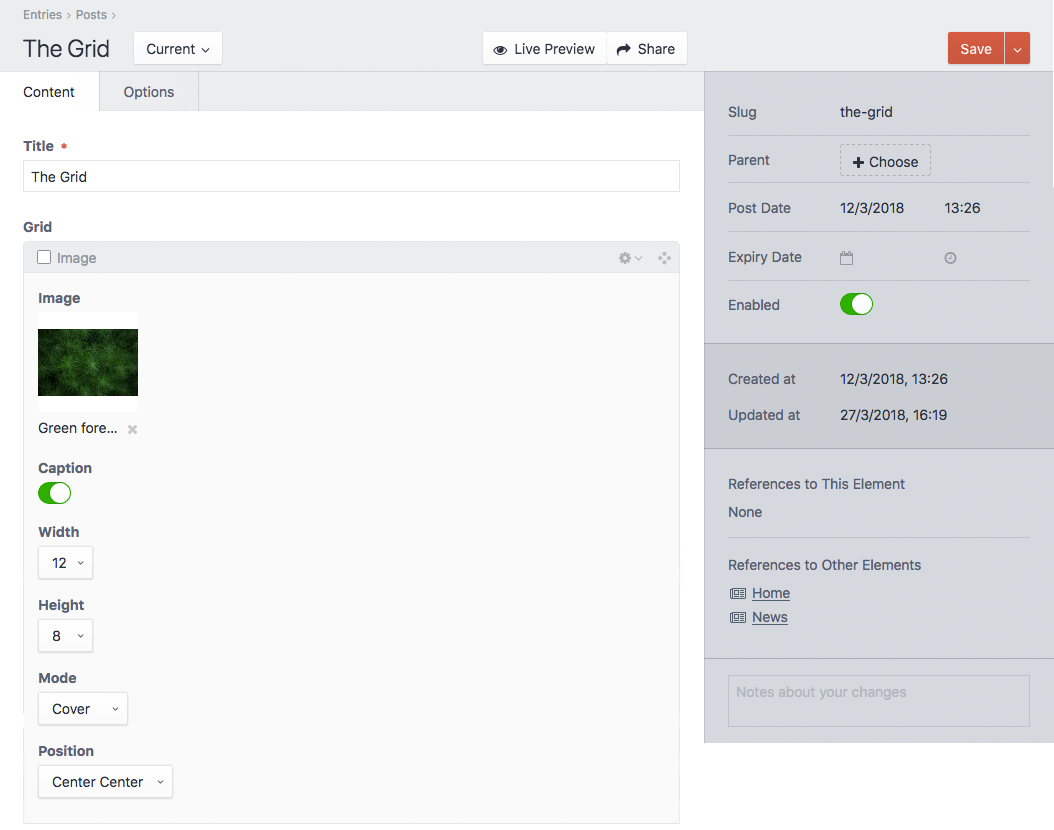
Task: Disable the entry with the Enabled toggle
Action: 856,304
